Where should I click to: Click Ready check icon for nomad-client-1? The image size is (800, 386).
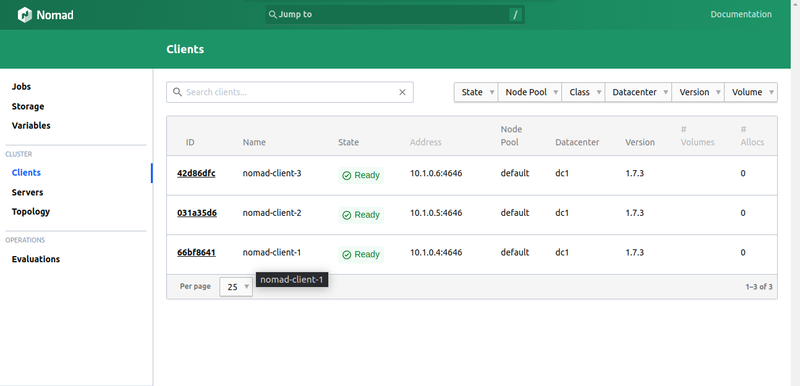click(x=347, y=254)
